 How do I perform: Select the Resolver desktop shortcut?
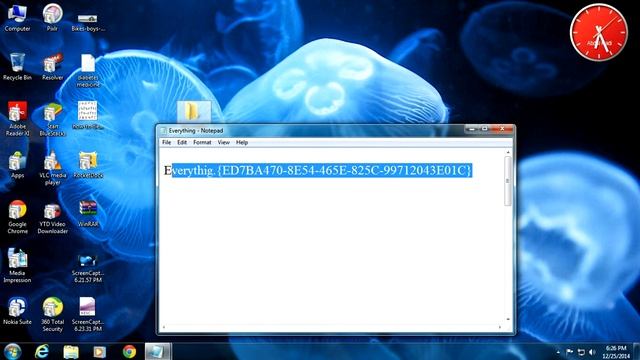tap(52, 67)
